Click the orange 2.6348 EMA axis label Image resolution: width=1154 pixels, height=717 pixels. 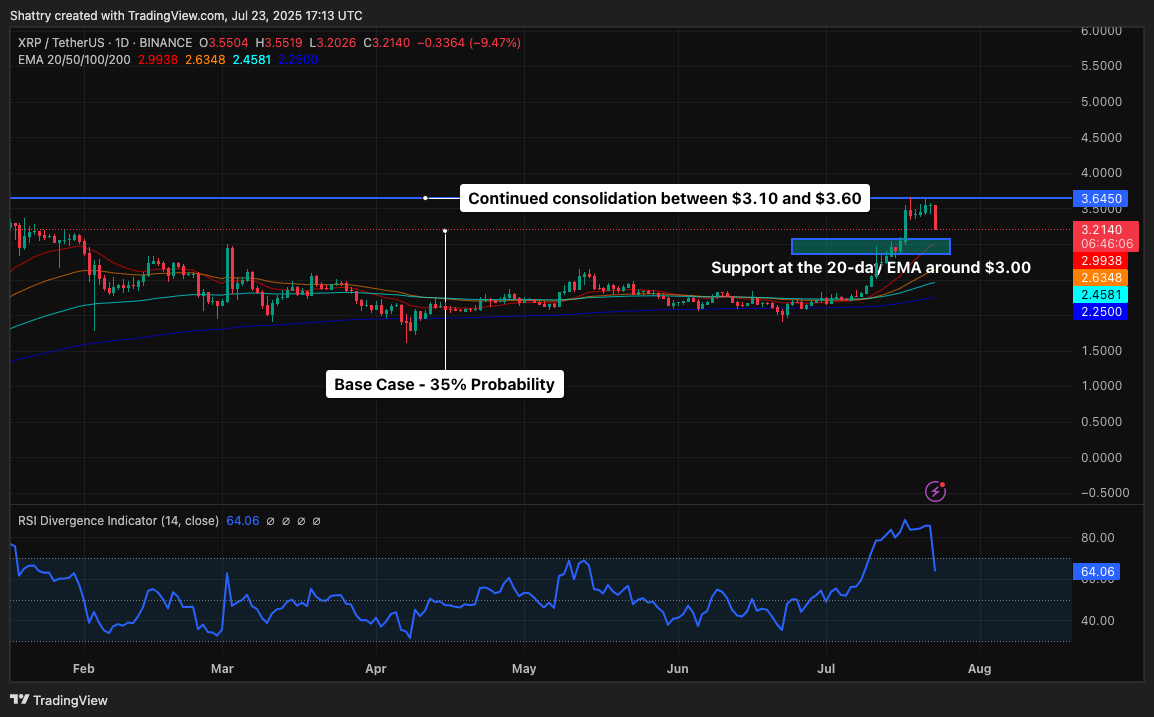(1099, 277)
